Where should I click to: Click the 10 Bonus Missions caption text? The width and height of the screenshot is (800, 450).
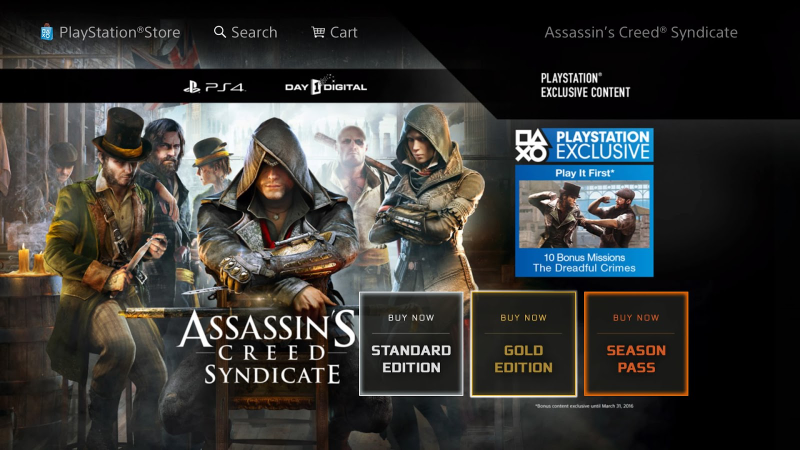point(584,257)
